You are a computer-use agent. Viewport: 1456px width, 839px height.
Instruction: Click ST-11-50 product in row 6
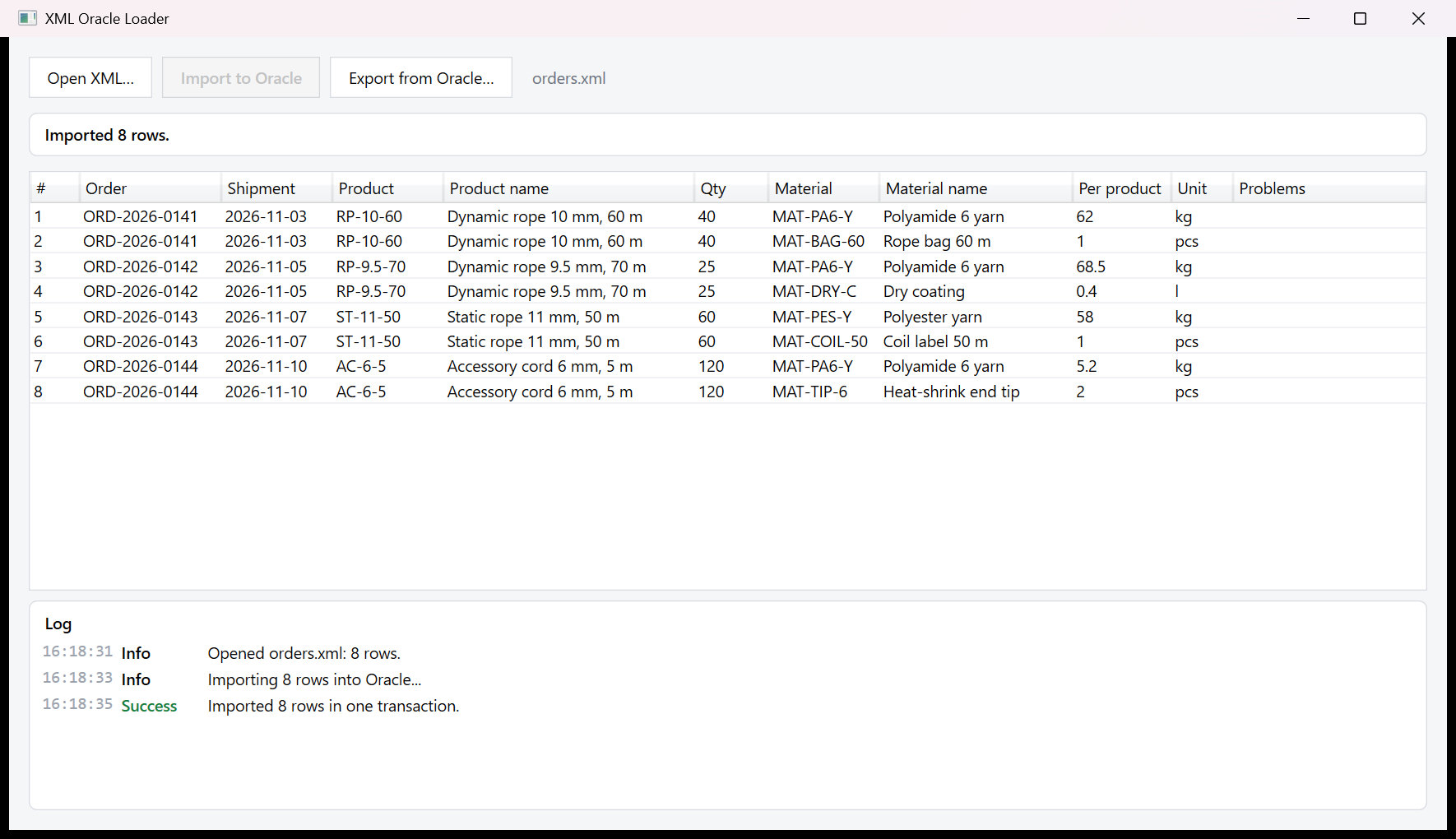369,341
